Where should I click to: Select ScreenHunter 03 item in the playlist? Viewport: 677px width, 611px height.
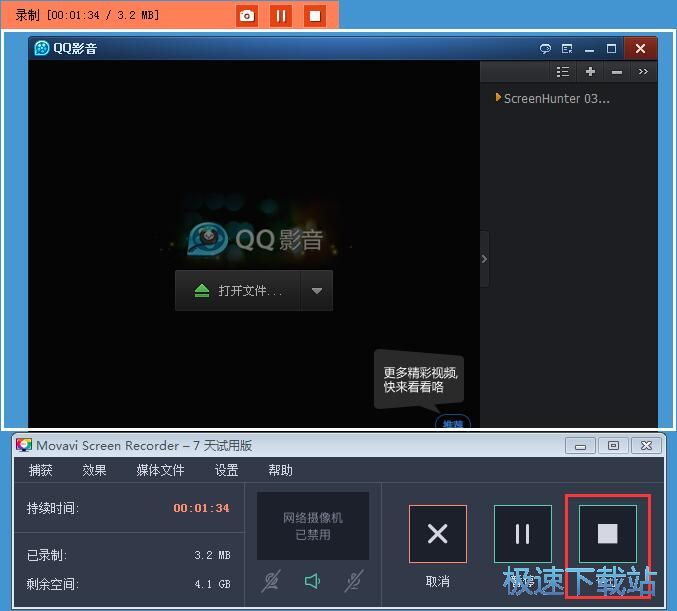click(556, 99)
